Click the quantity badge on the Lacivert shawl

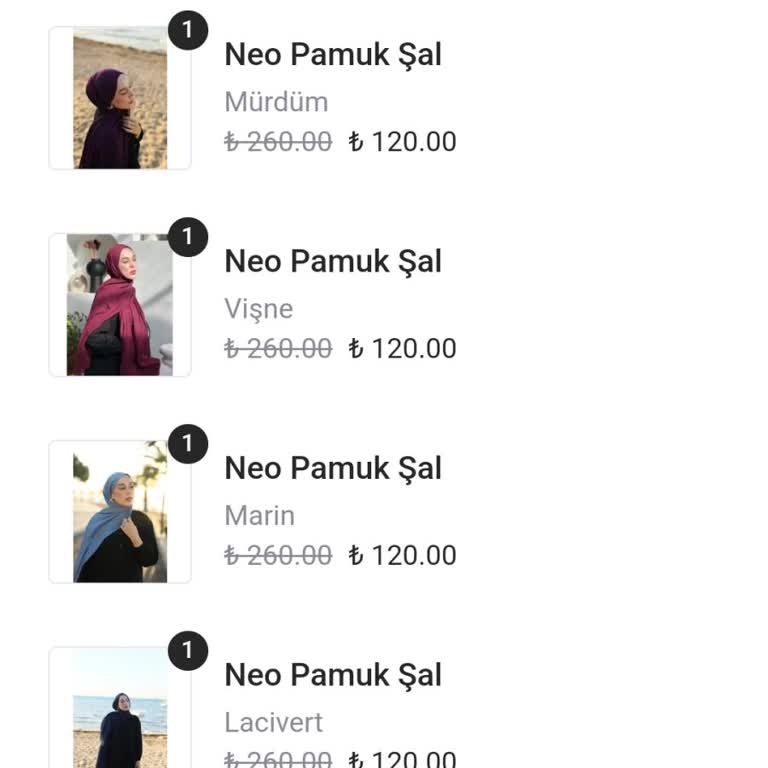[x=187, y=652]
